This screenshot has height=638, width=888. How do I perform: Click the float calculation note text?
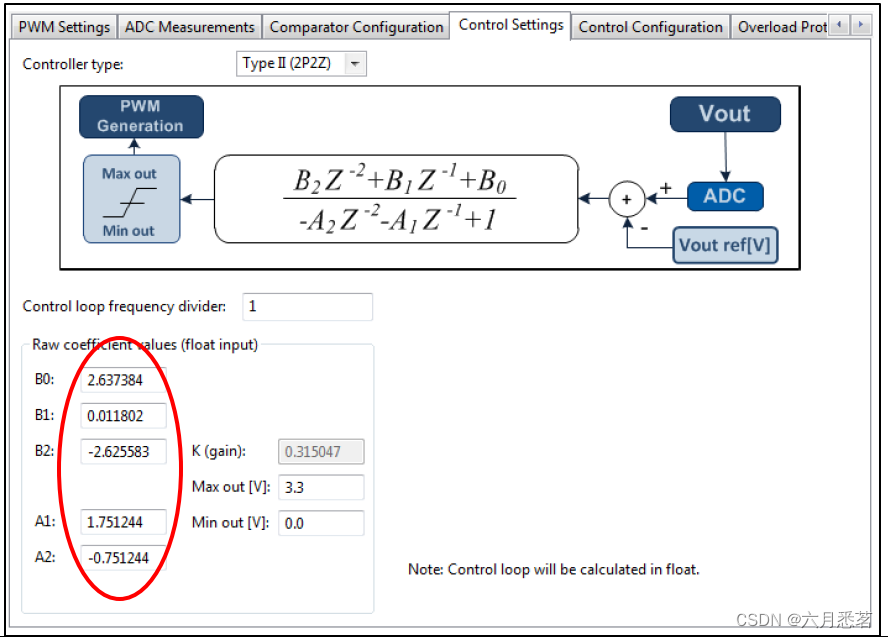553,569
